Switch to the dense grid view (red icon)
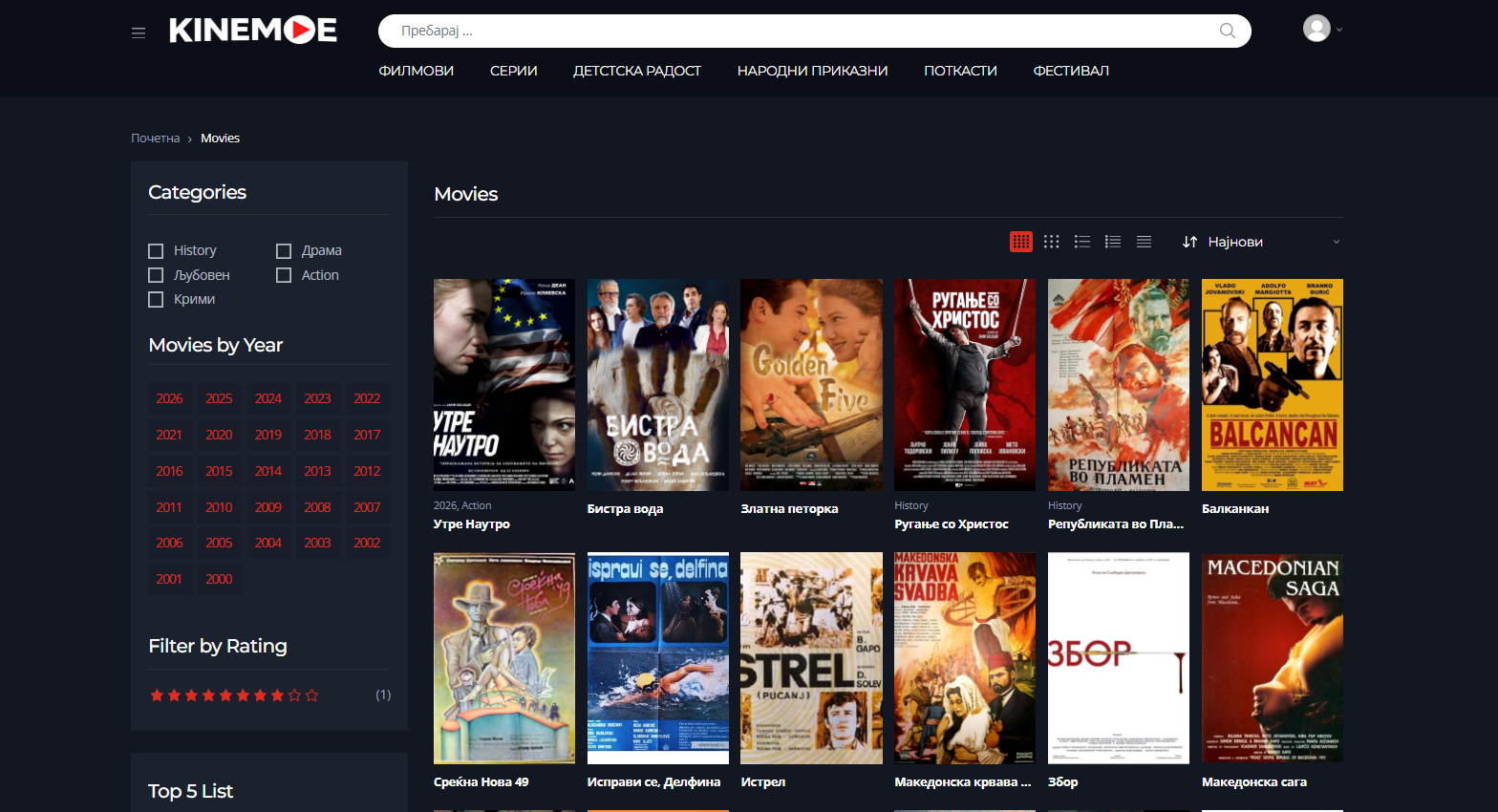This screenshot has width=1498, height=812. (1021, 242)
